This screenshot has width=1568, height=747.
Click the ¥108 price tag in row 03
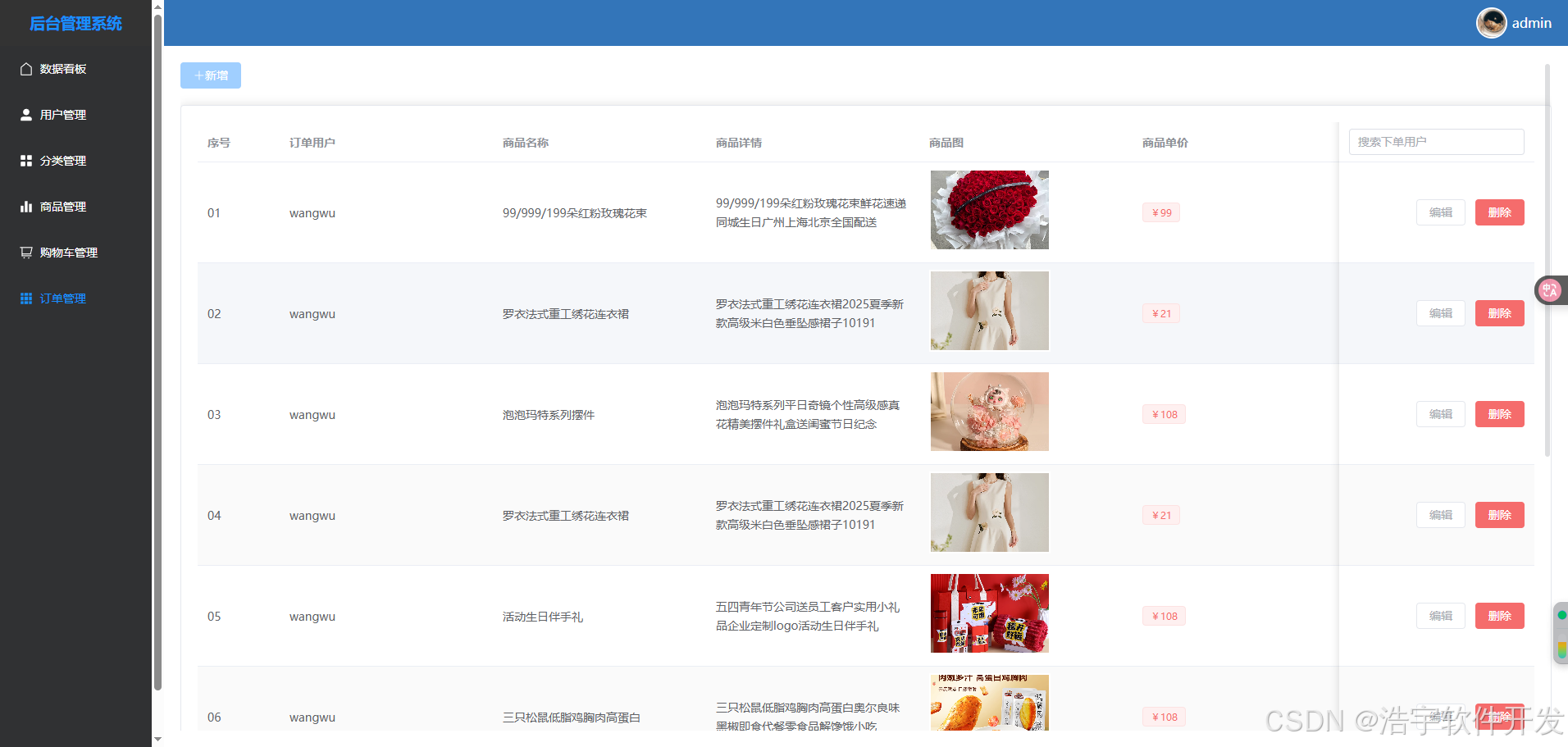point(1164,414)
